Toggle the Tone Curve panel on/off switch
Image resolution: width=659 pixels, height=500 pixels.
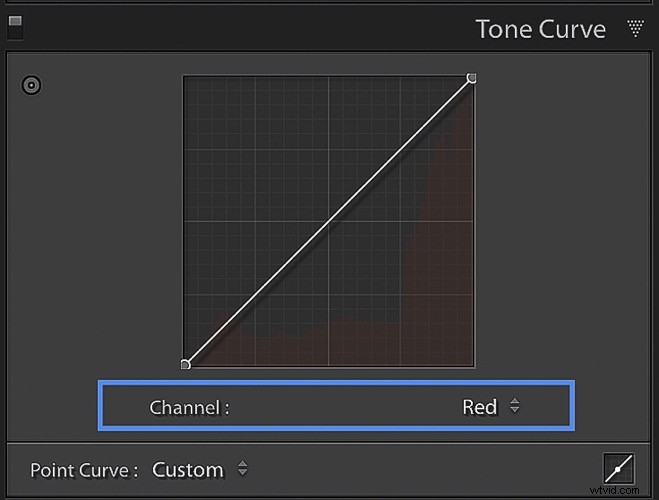click(x=15, y=28)
